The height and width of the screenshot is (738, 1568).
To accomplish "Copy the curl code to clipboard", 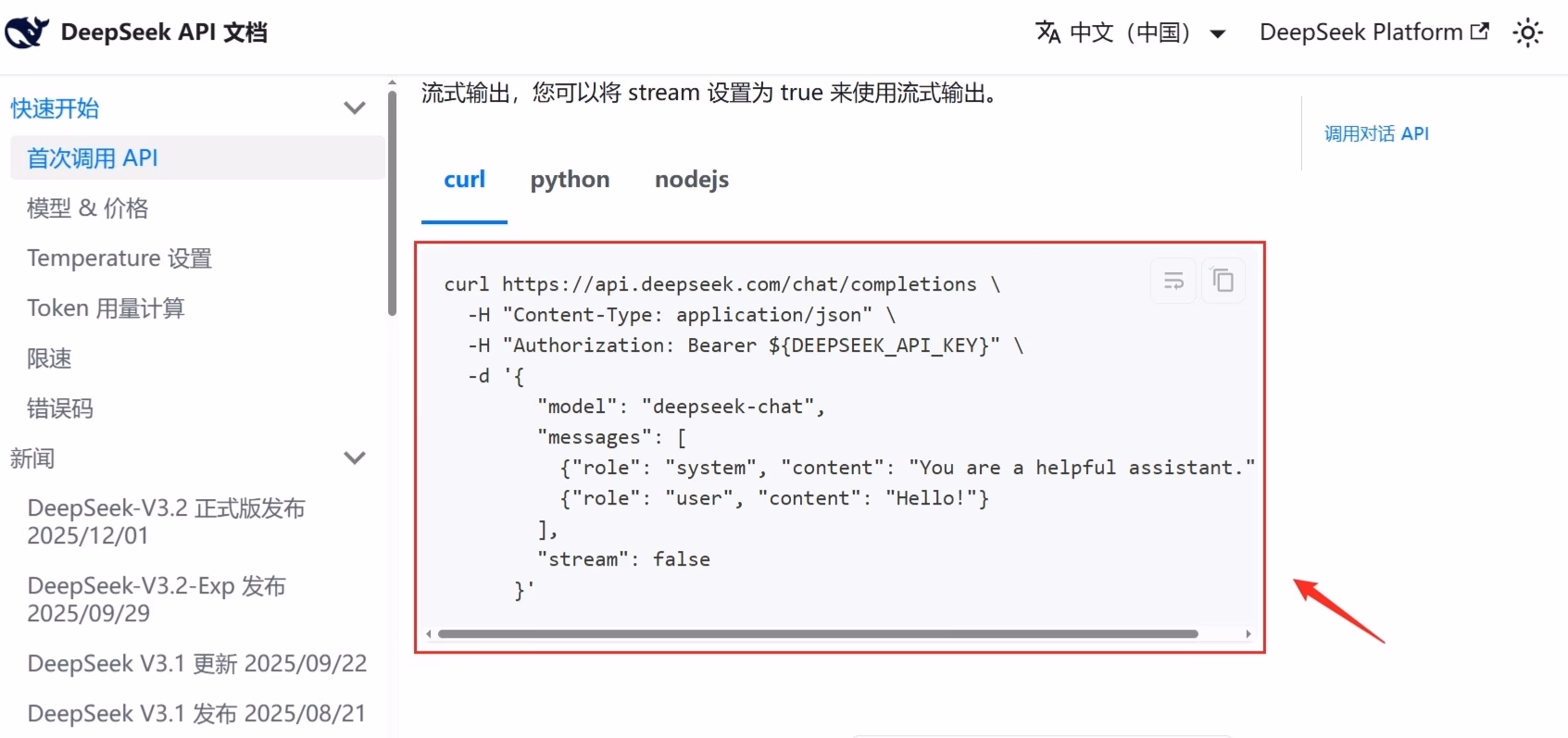I will [x=1223, y=281].
